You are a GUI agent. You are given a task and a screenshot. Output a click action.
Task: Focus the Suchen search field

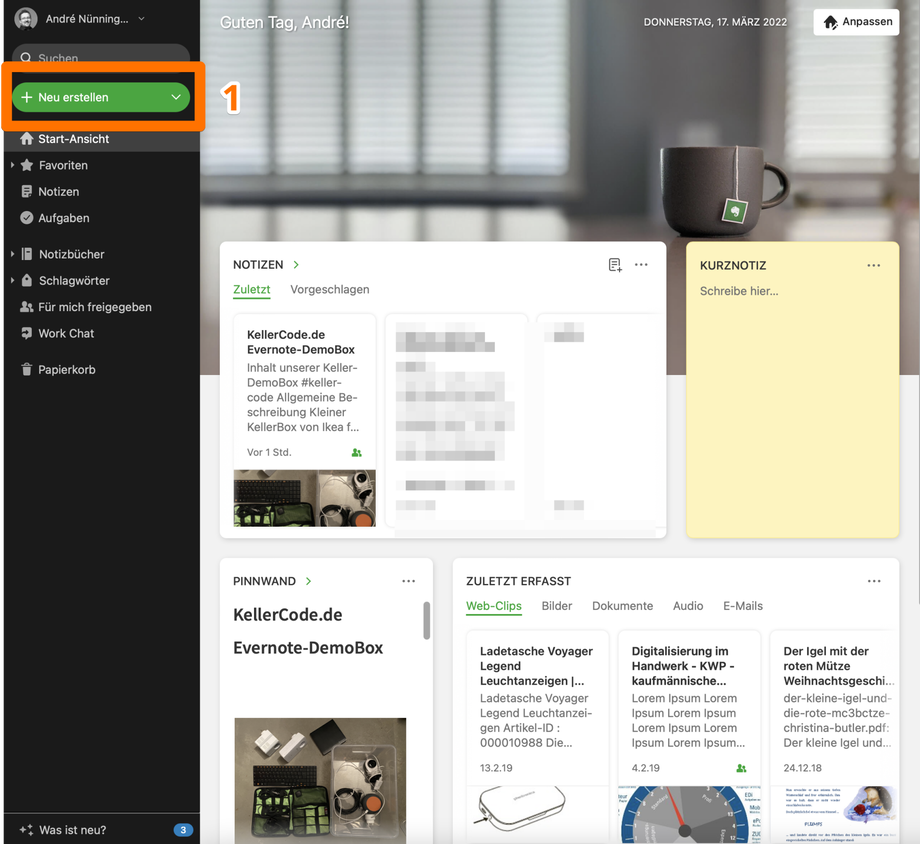(101, 58)
